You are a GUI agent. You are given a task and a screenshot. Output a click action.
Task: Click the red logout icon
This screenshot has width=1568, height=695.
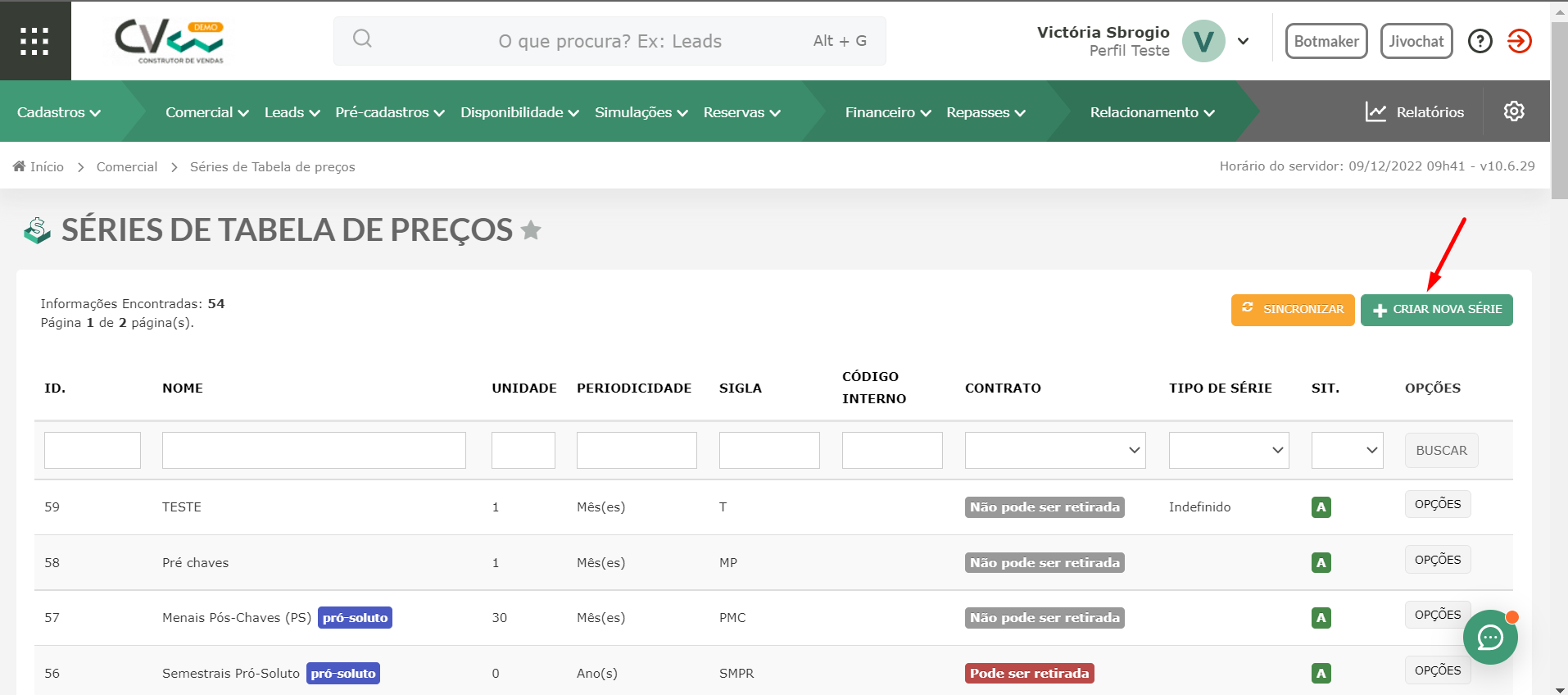[x=1520, y=41]
